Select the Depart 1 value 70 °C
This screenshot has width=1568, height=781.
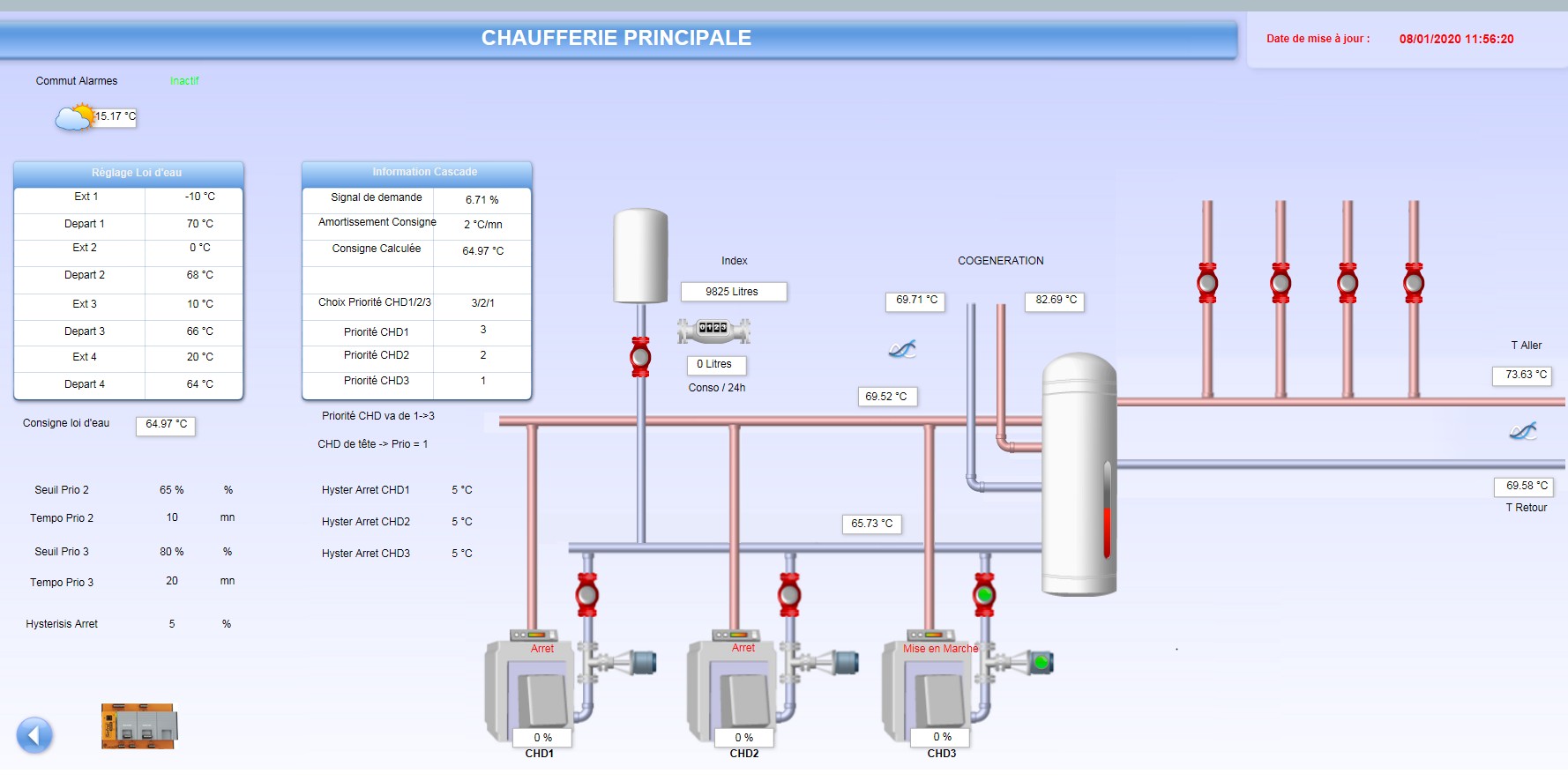coord(200,224)
